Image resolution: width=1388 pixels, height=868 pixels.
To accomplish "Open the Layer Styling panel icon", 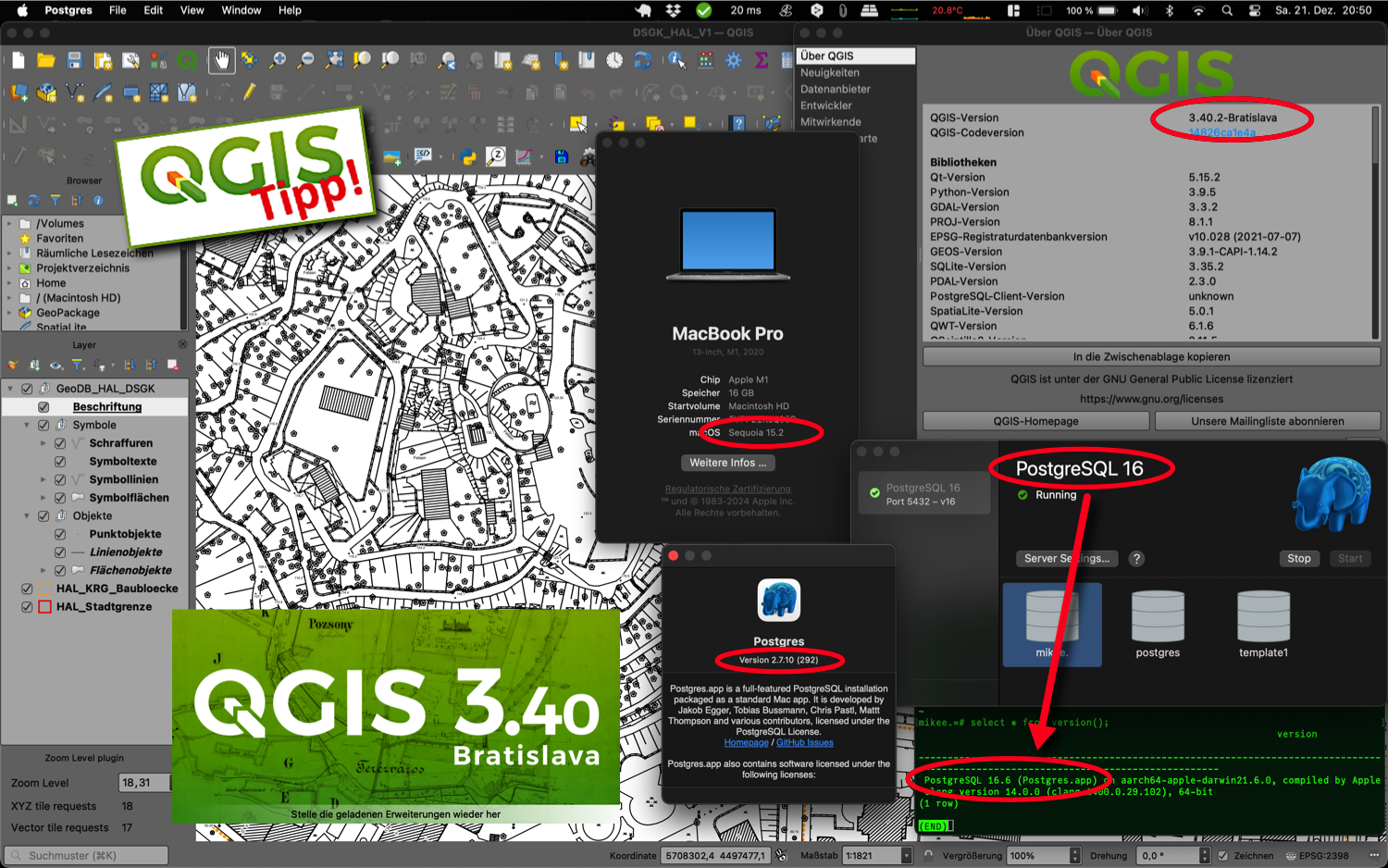I will tap(13, 365).
